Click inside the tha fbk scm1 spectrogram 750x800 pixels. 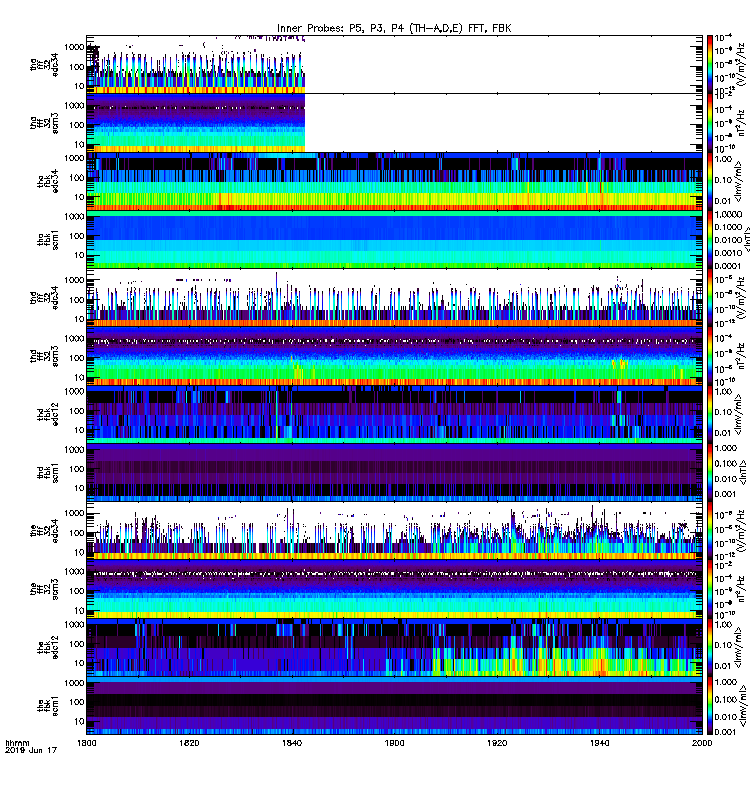[394, 239]
